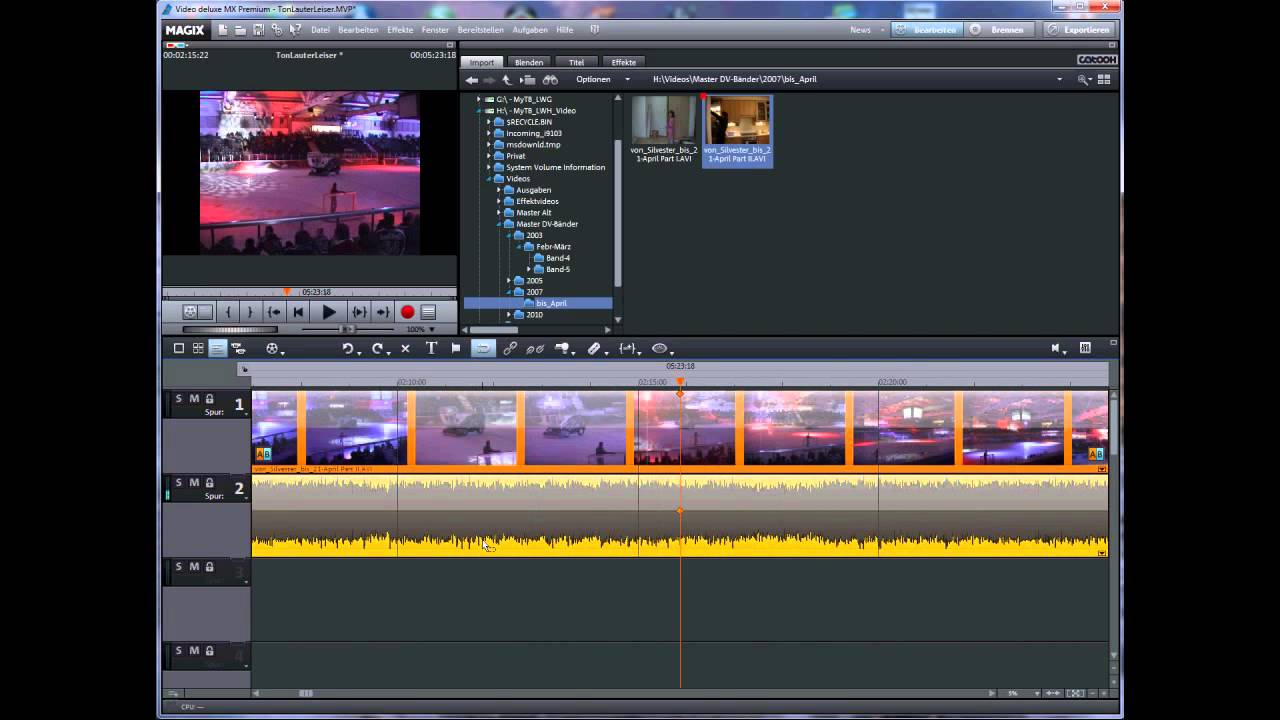This screenshot has height=720, width=1280.
Task: Expand the Effektvideos folder
Action: tap(498, 201)
